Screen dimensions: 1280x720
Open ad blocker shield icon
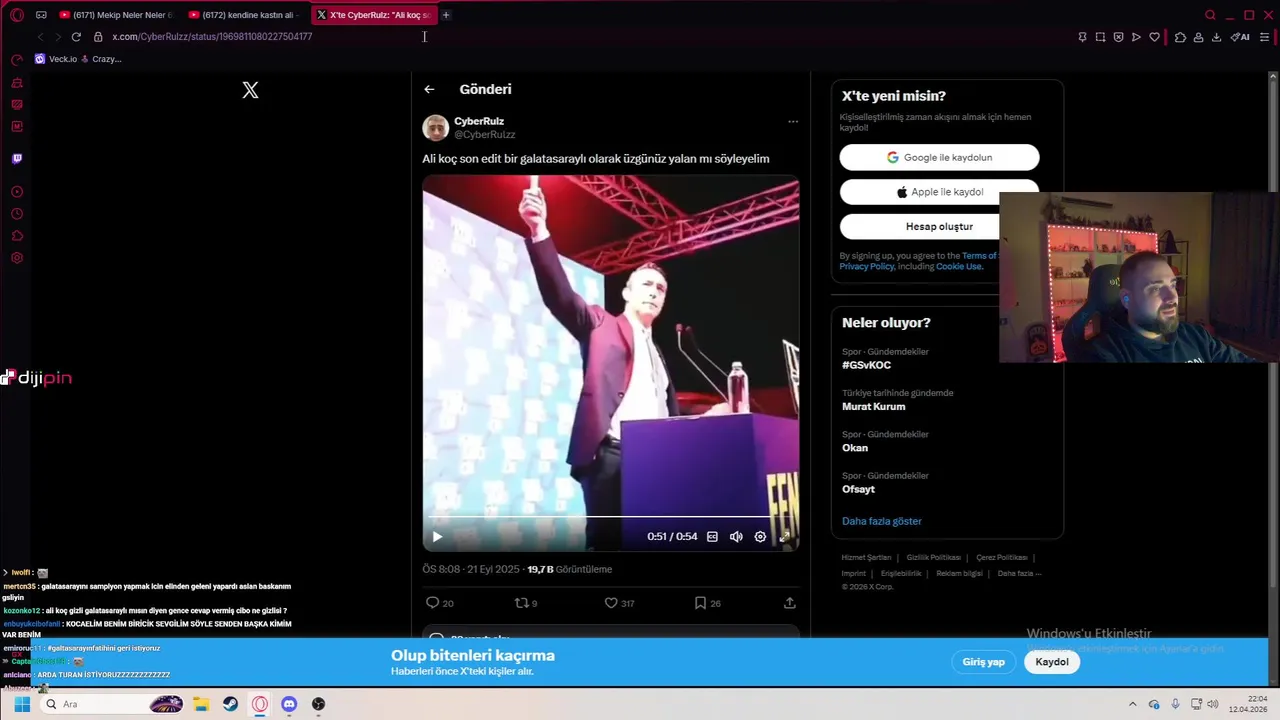1118,37
